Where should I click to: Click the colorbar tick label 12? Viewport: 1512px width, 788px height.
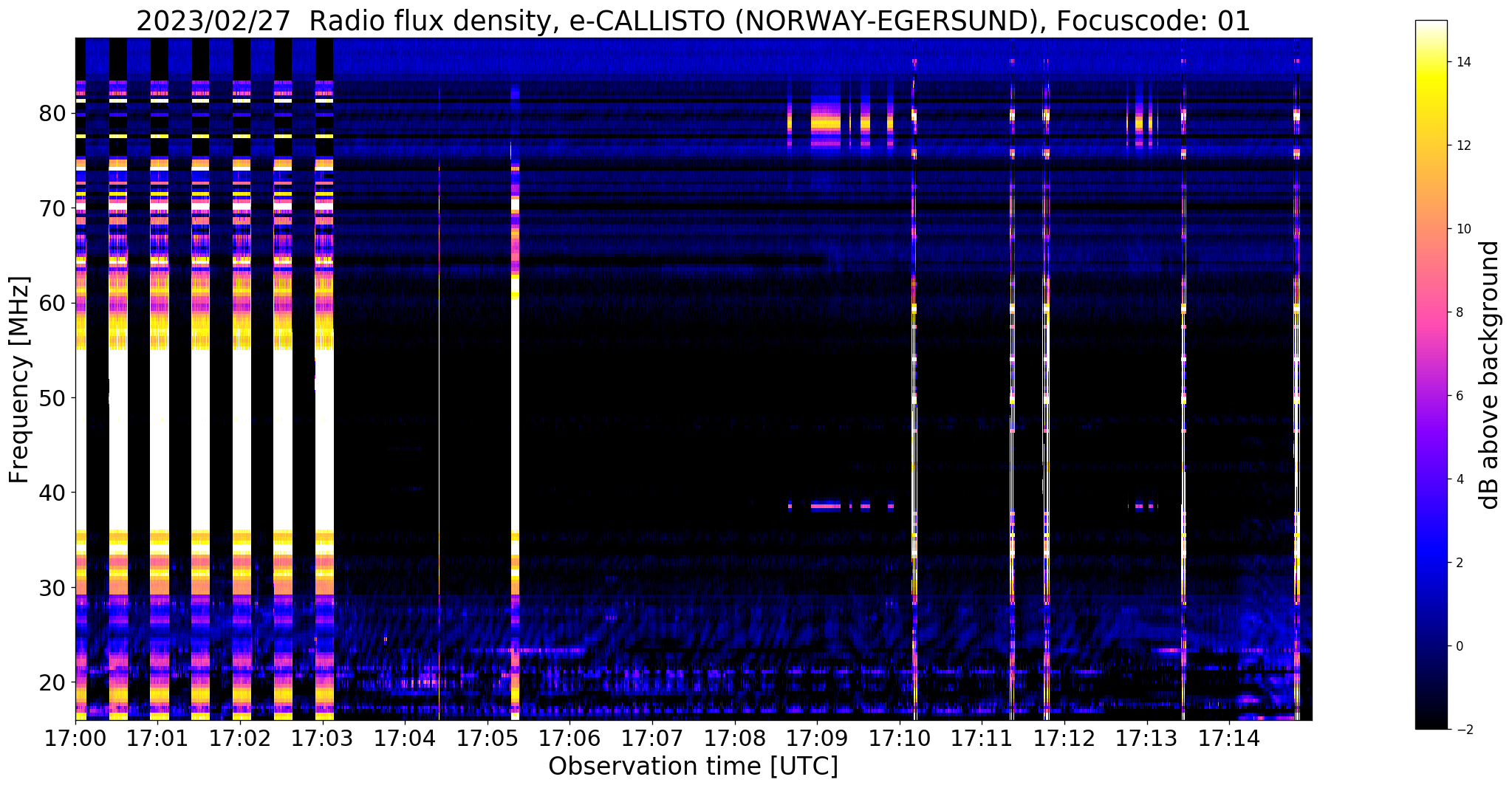pos(1462,145)
